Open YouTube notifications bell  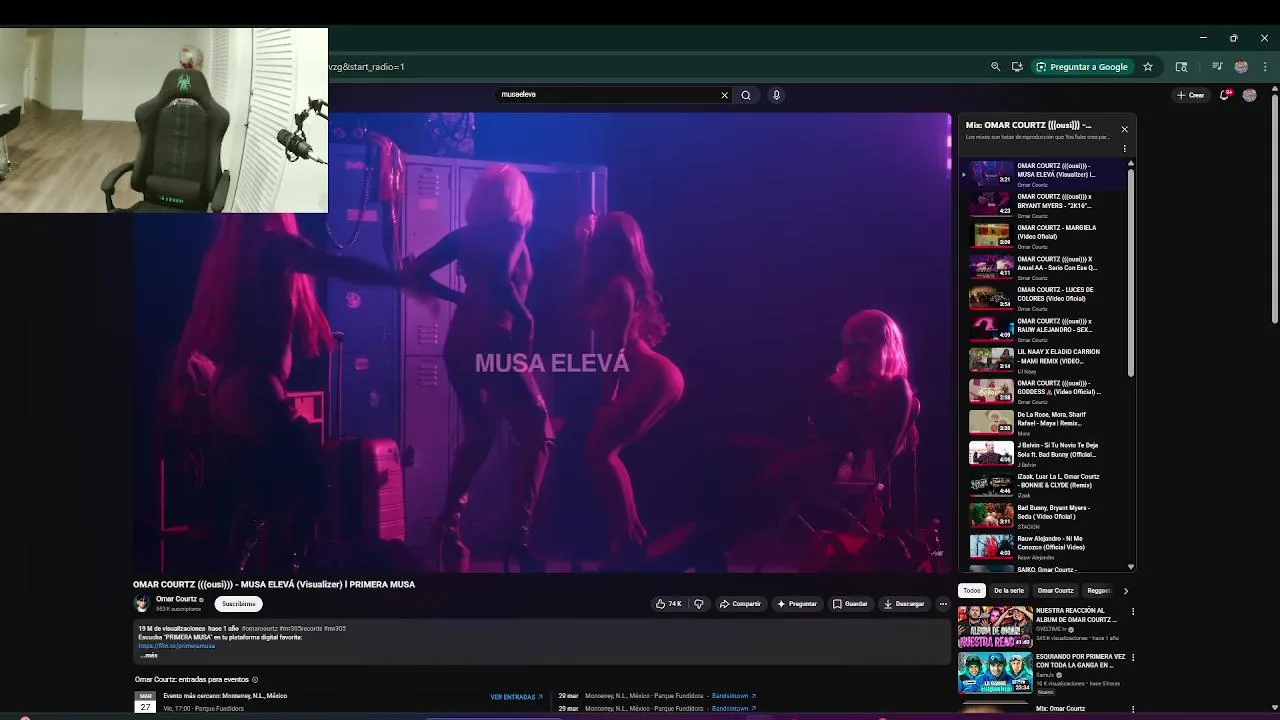click(x=1225, y=95)
